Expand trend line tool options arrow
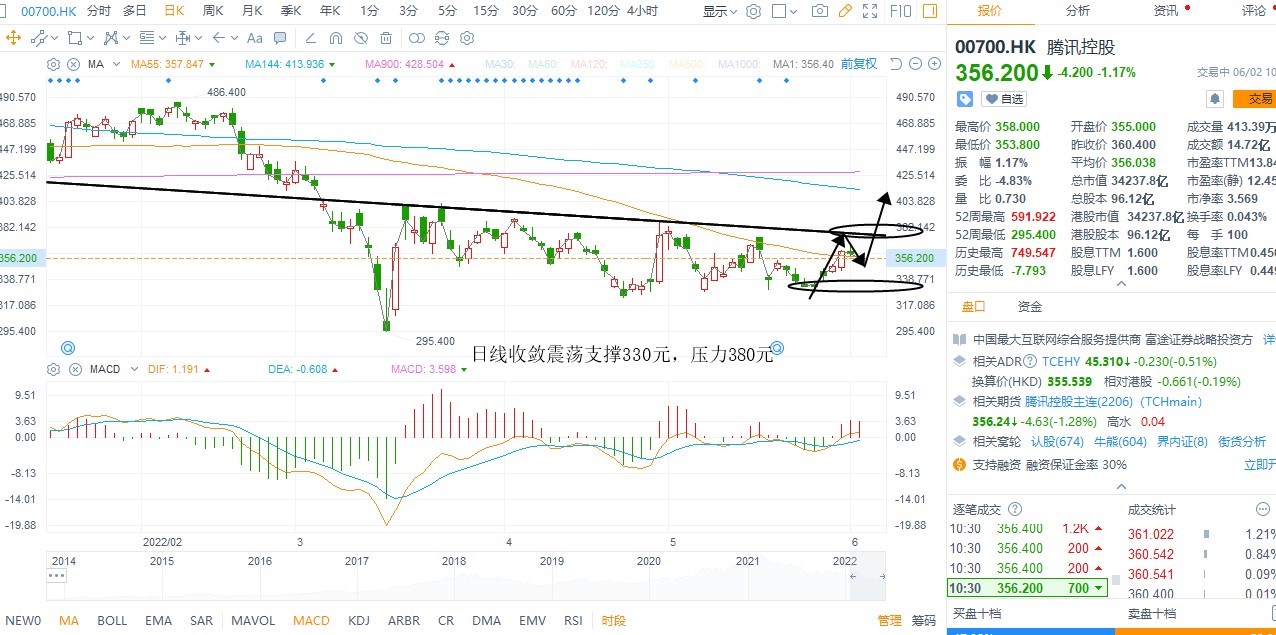Viewport: 1276px width, 635px height. point(55,38)
